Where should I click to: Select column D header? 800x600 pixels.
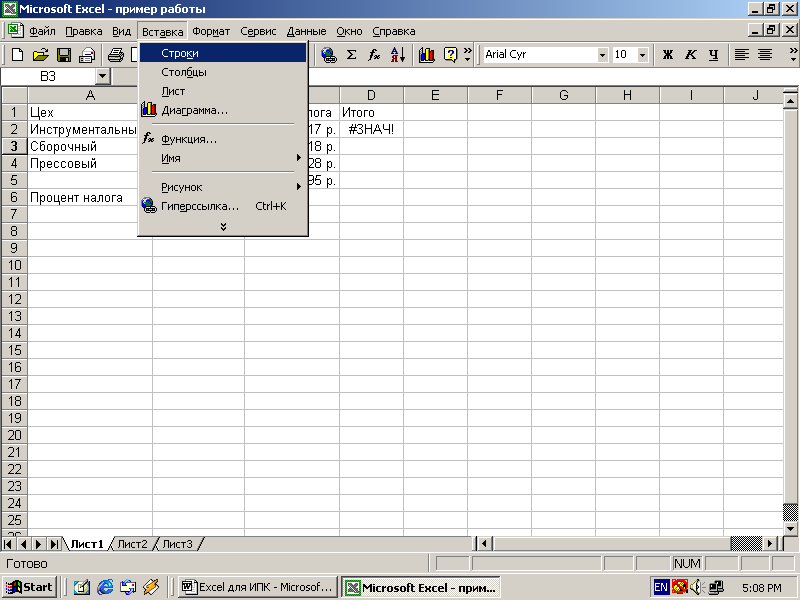371,95
